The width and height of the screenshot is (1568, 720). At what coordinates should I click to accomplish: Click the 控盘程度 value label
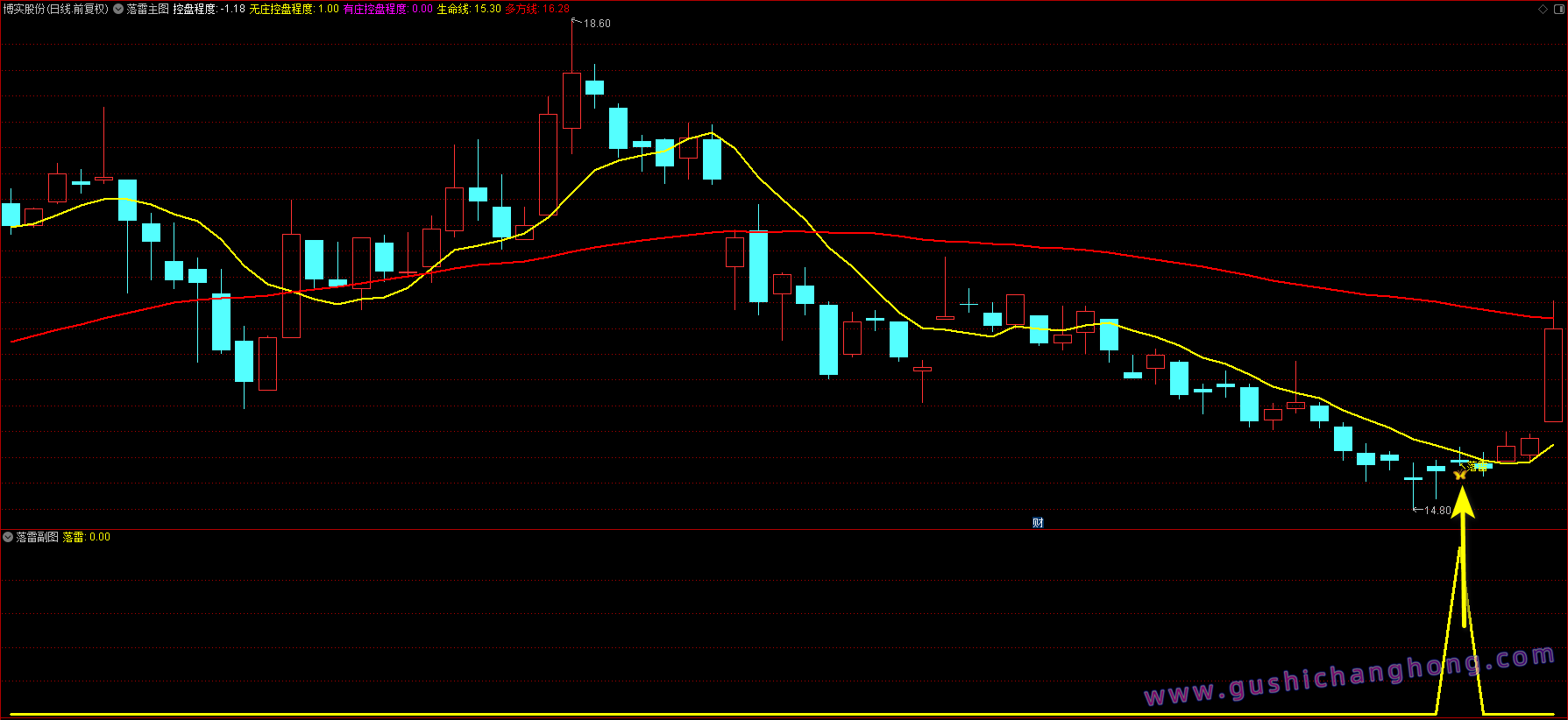point(209,9)
